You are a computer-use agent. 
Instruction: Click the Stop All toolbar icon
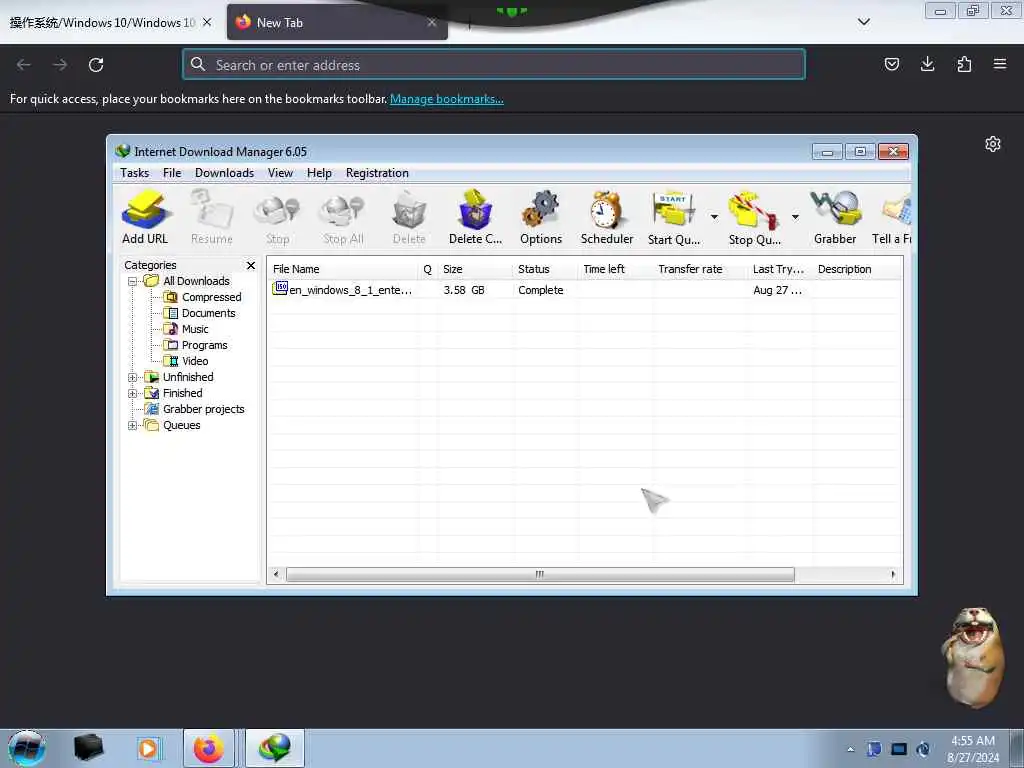pos(343,217)
